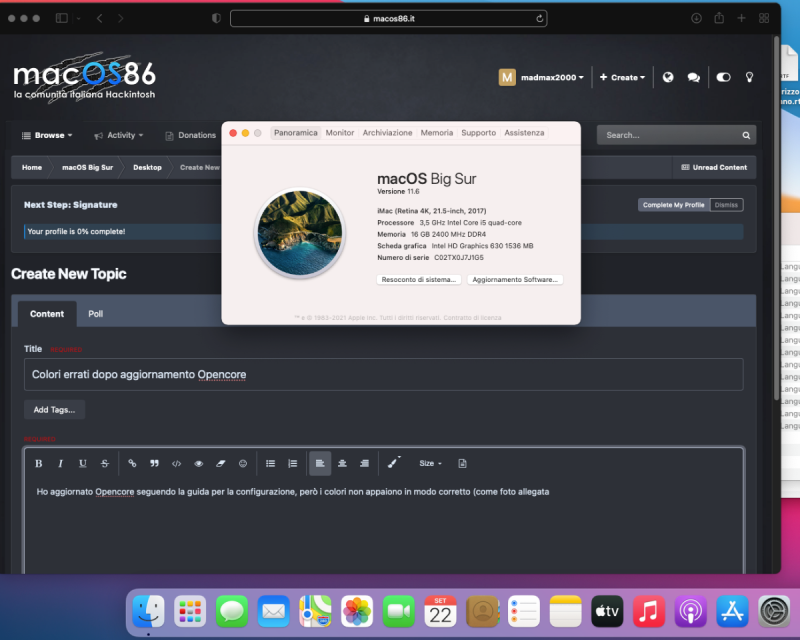
Task: Open the madmax2000 user menu
Action: coord(541,77)
